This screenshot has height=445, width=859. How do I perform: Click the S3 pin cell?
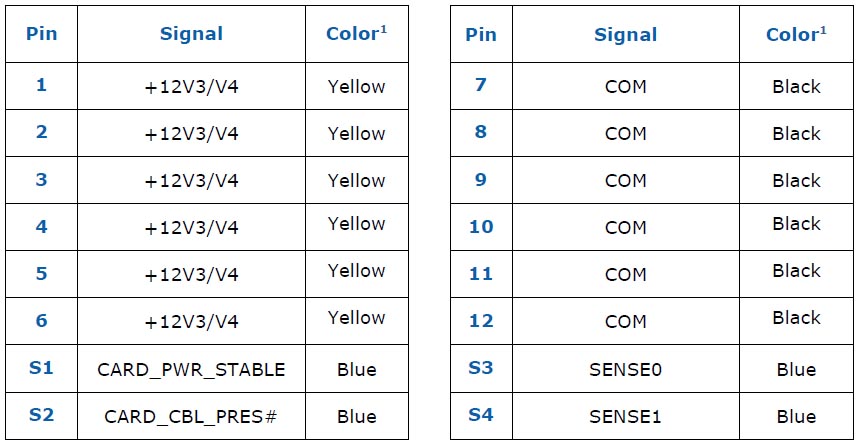481,369
